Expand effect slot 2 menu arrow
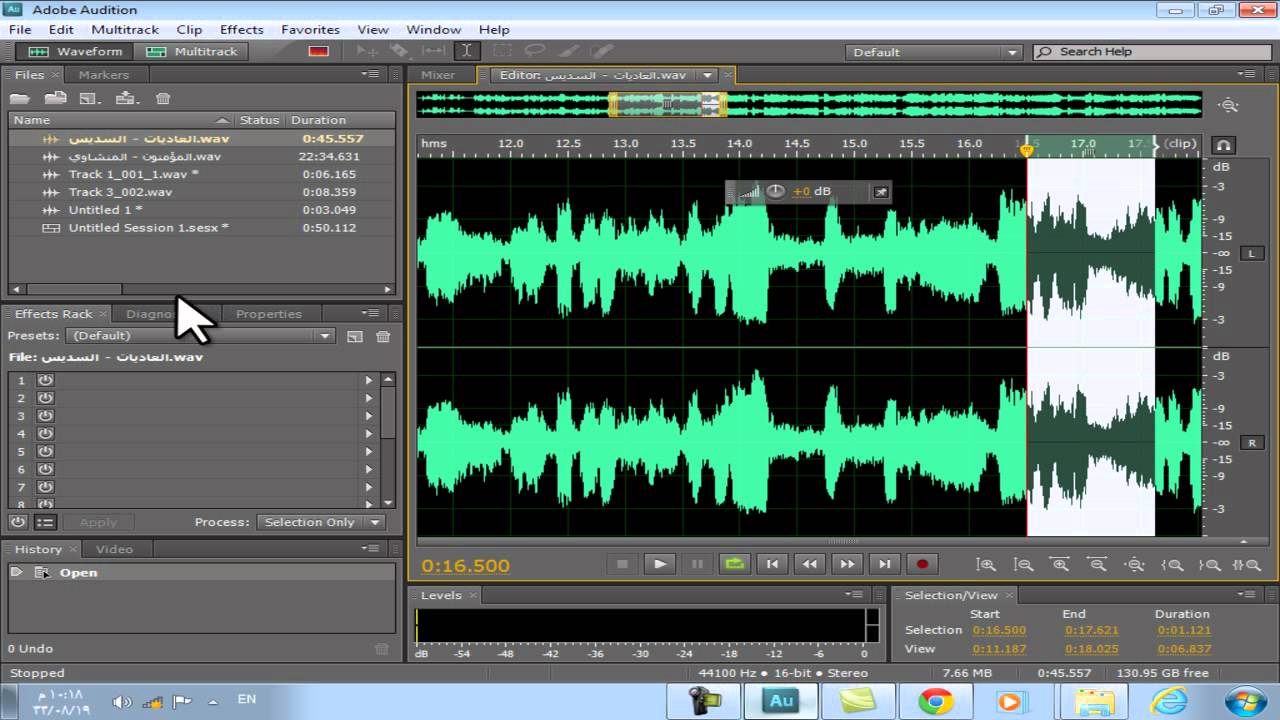The height and width of the screenshot is (720, 1280). (x=369, y=398)
